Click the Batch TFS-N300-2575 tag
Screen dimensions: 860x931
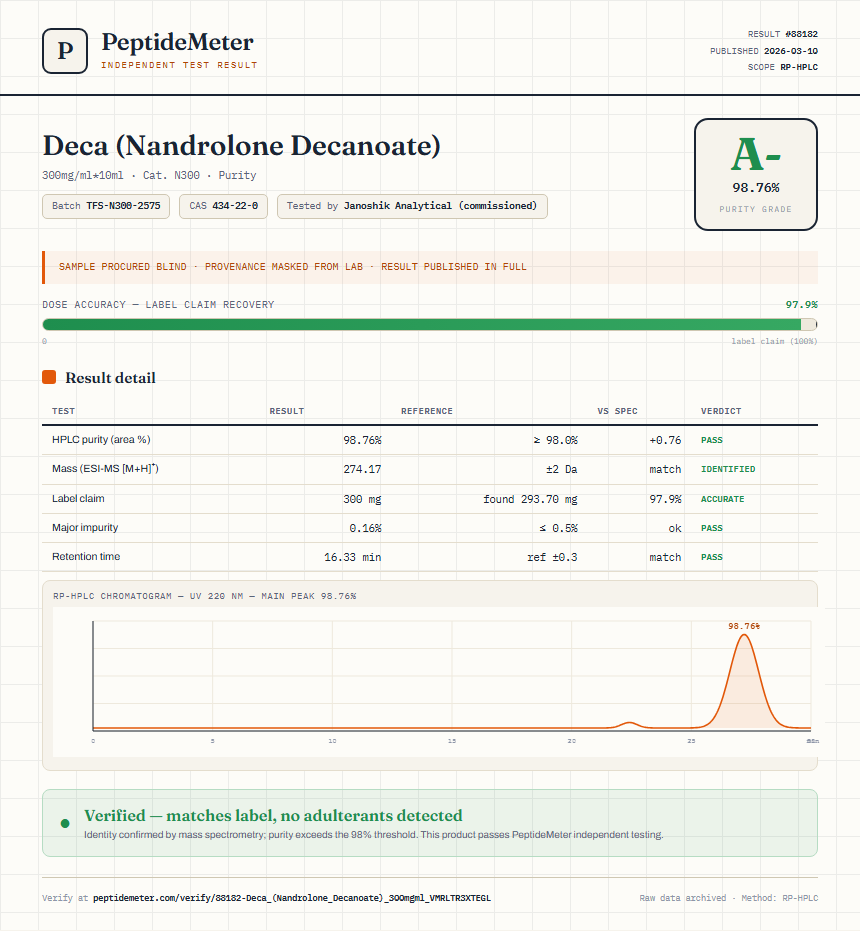106,206
